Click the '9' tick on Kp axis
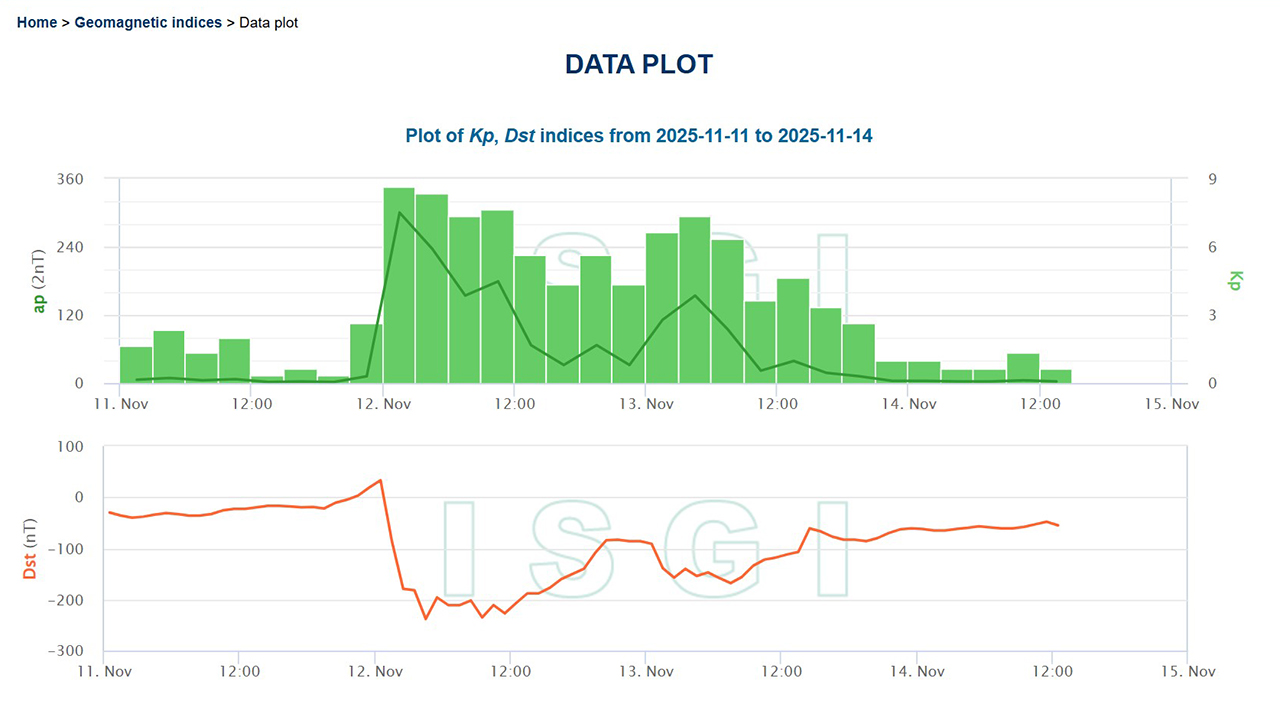Image resolution: width=1280 pixels, height=704 pixels. pyautogui.click(x=1212, y=179)
